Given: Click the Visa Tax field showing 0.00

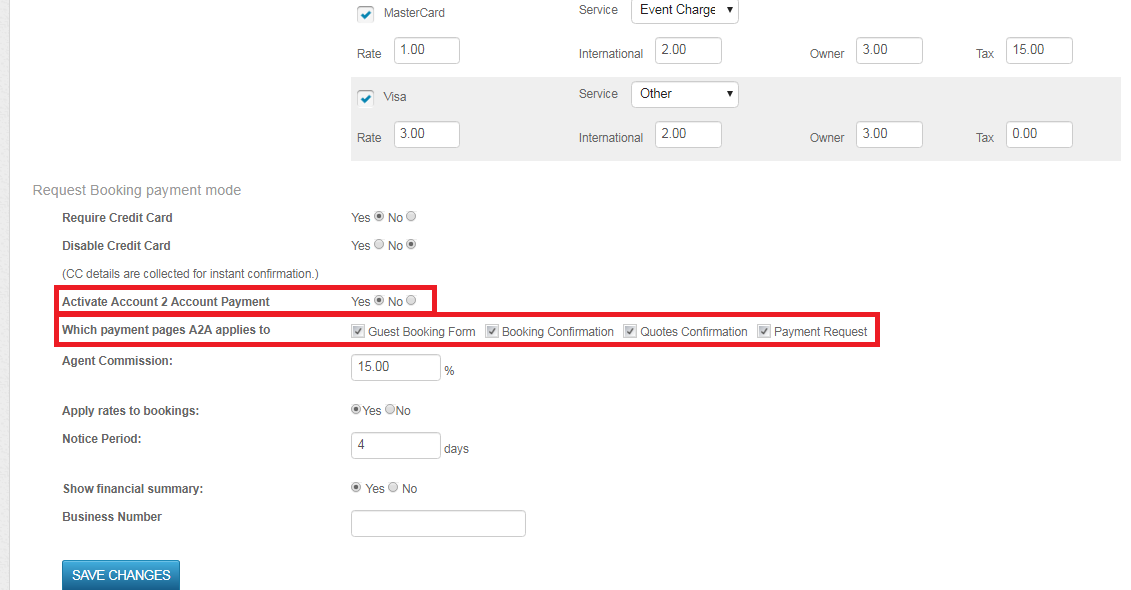Looking at the screenshot, I should tap(1039, 134).
